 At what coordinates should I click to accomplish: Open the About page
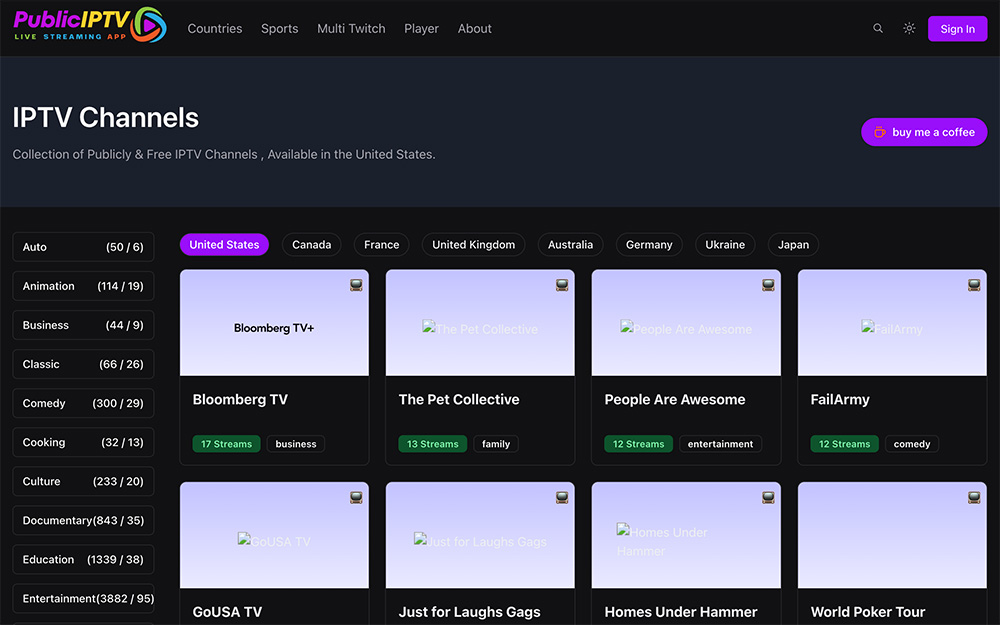tap(474, 29)
